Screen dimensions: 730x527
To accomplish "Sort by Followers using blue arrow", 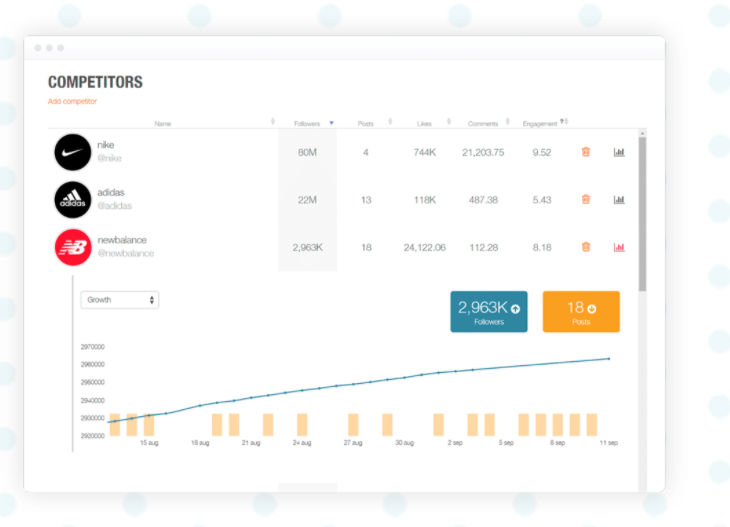I will pyautogui.click(x=331, y=123).
